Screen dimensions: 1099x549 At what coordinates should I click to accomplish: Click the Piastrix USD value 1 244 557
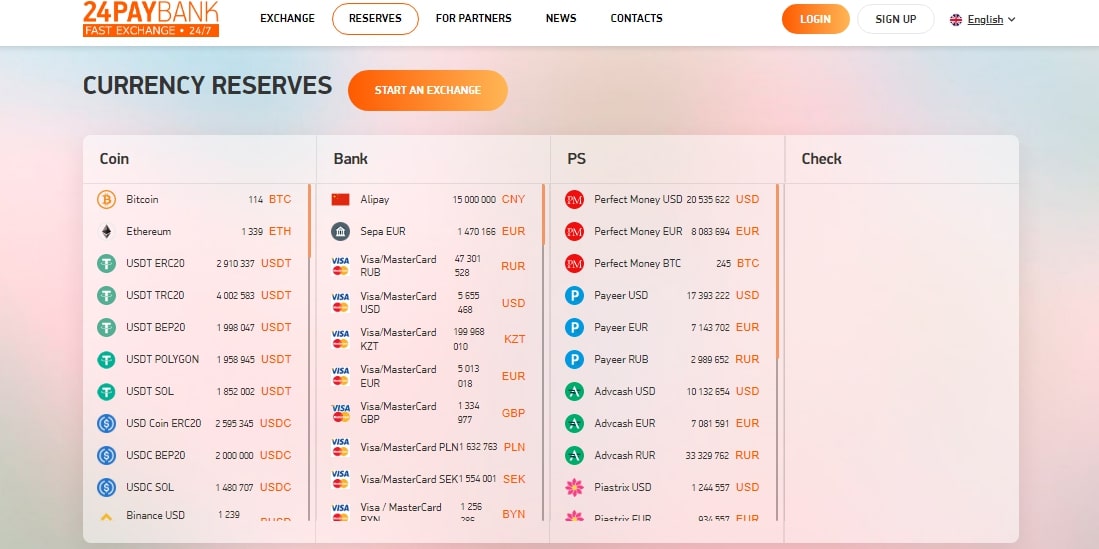pyautogui.click(x=711, y=488)
